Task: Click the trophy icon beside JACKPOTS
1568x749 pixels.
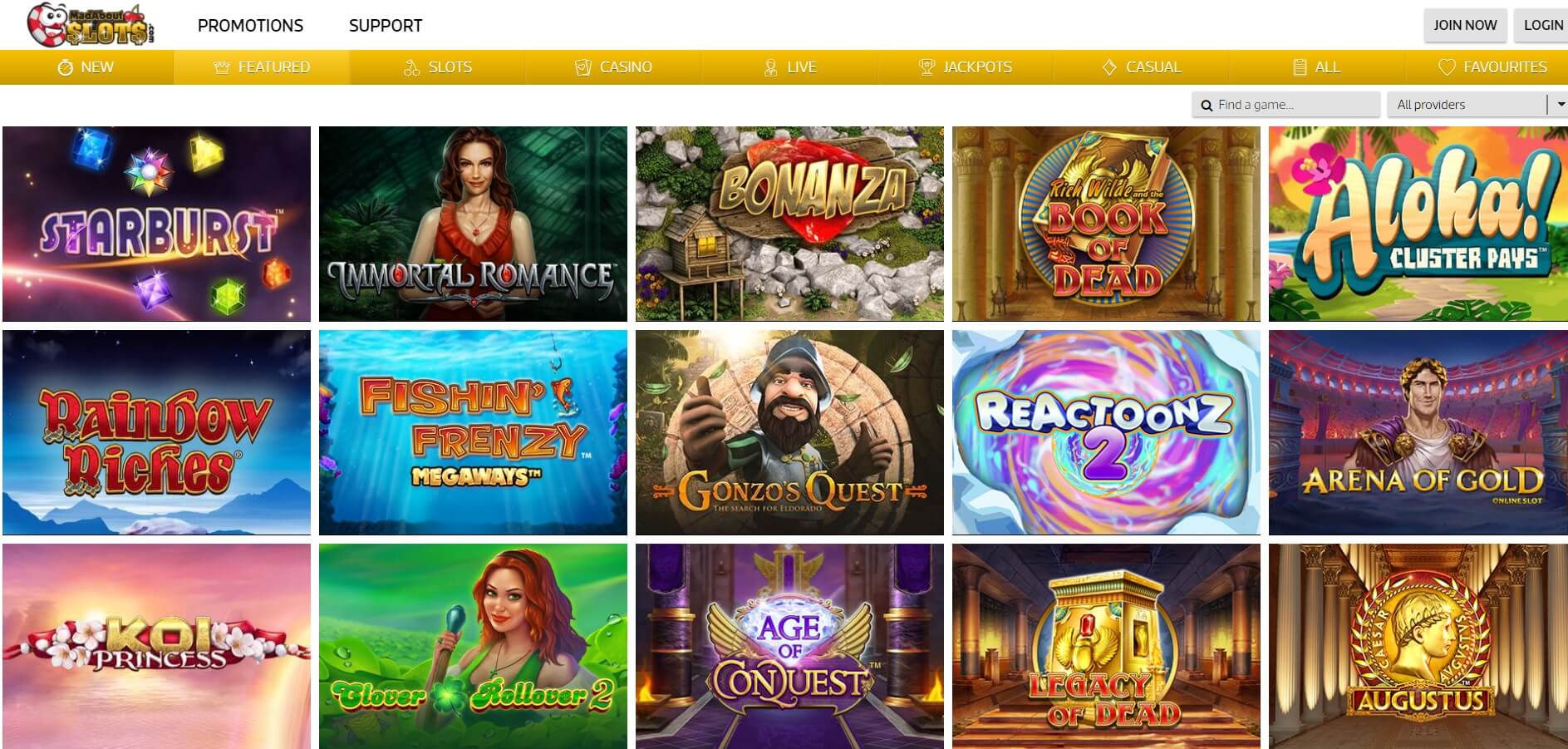Action: (927, 67)
